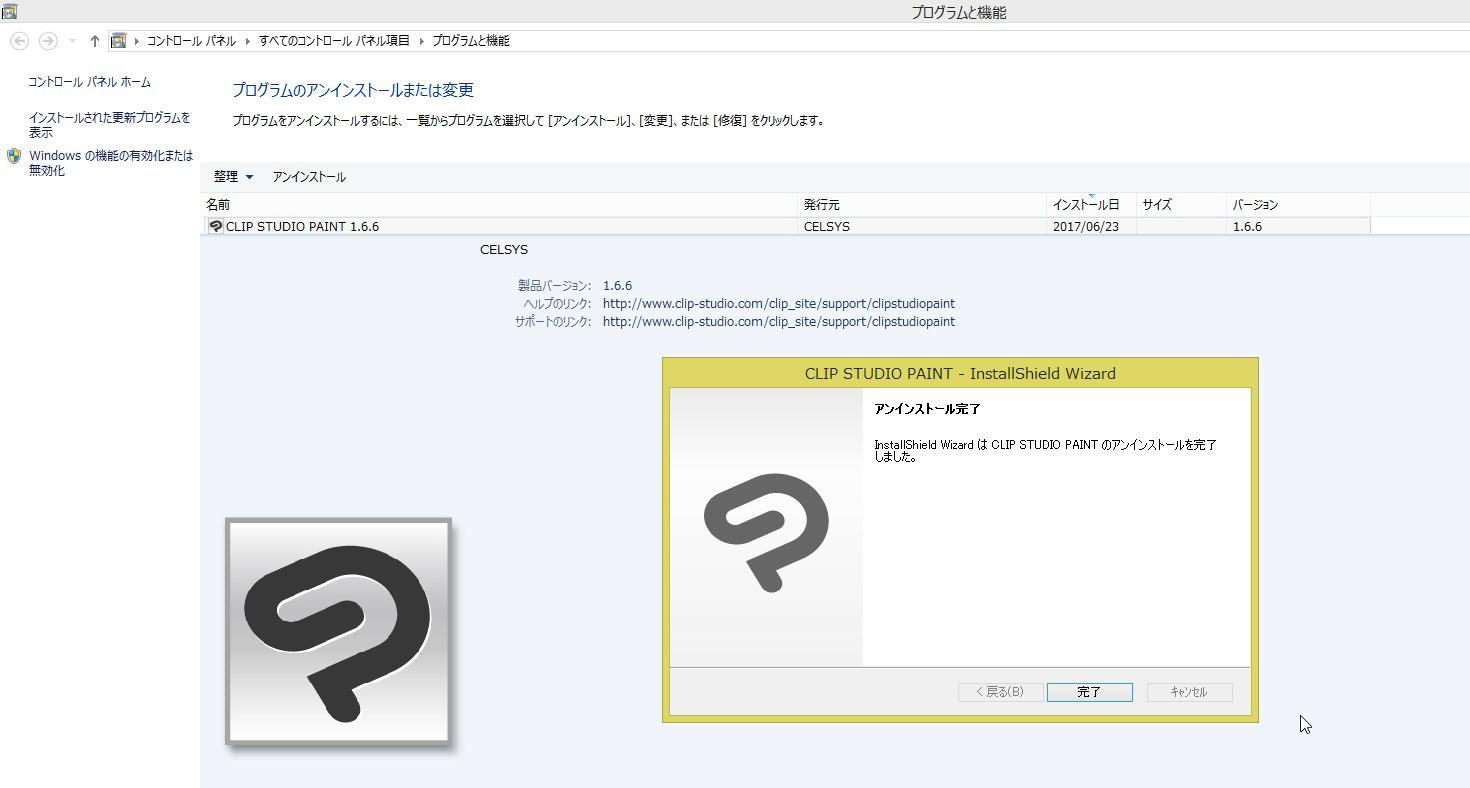
Task: Select コントロール パネル in the breadcrumb
Action: 192,41
